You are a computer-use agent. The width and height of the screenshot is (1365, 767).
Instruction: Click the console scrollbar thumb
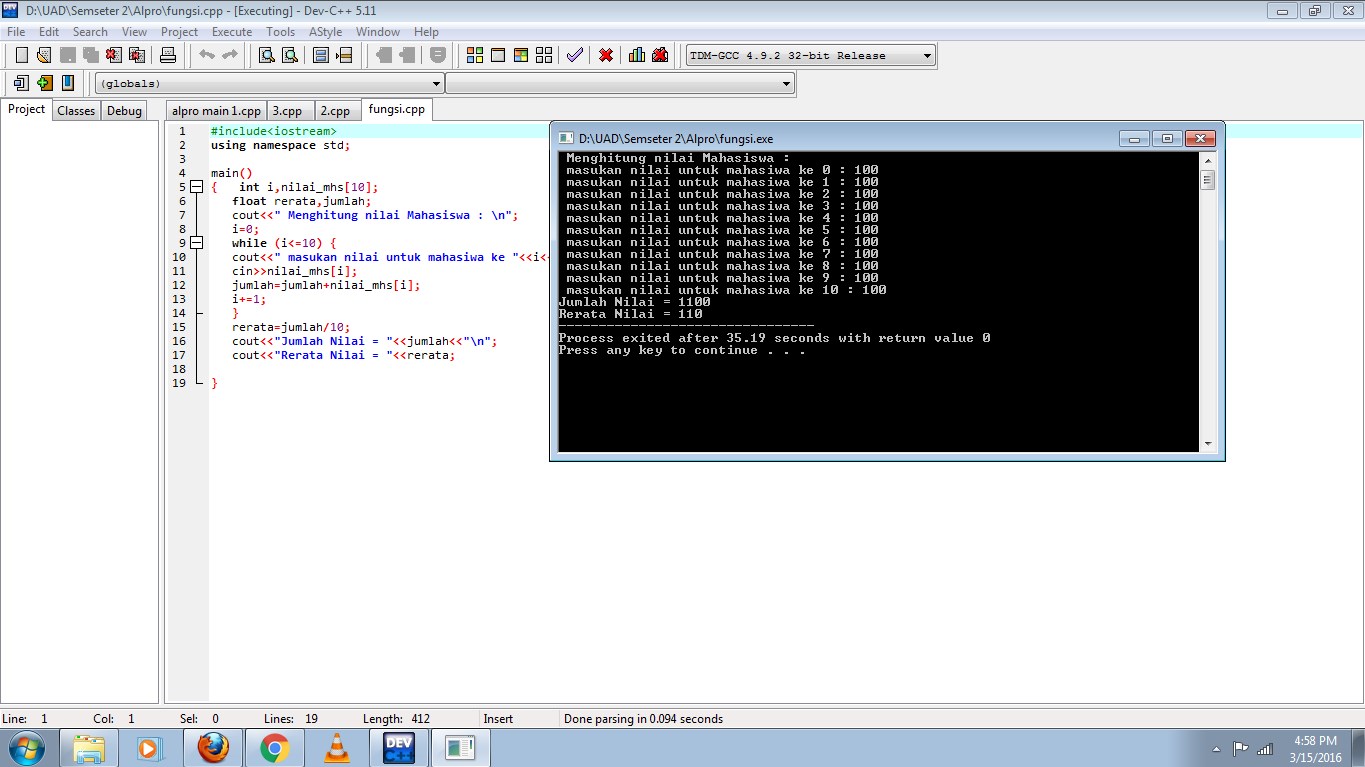(x=1208, y=180)
